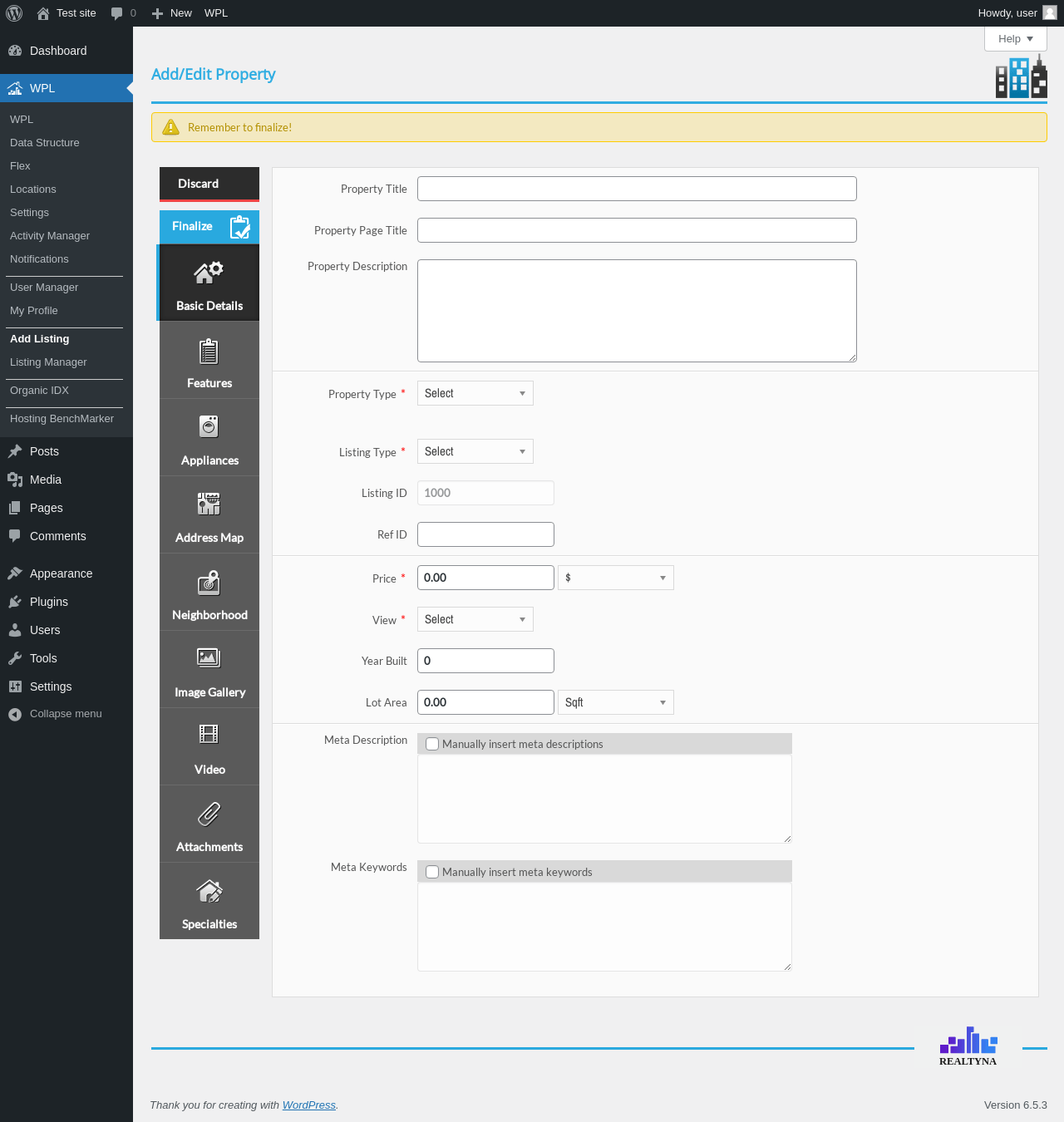The image size is (1064, 1122).
Task: Open the Neighborhood section icon
Action: tap(209, 583)
